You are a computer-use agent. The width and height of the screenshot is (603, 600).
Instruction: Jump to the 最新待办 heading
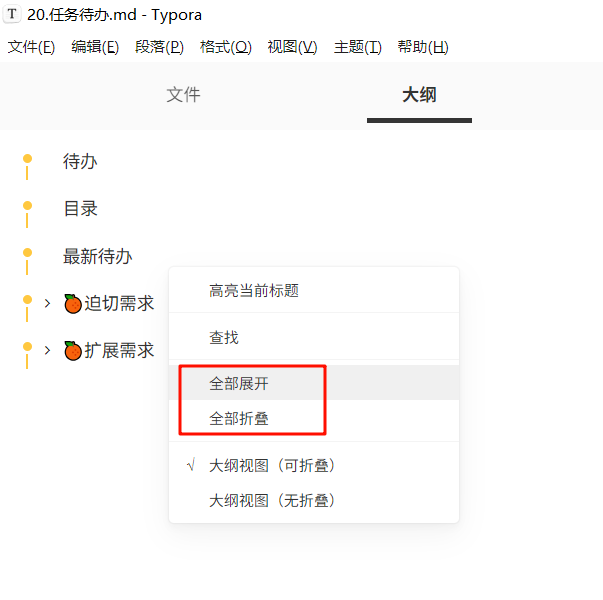(x=98, y=257)
